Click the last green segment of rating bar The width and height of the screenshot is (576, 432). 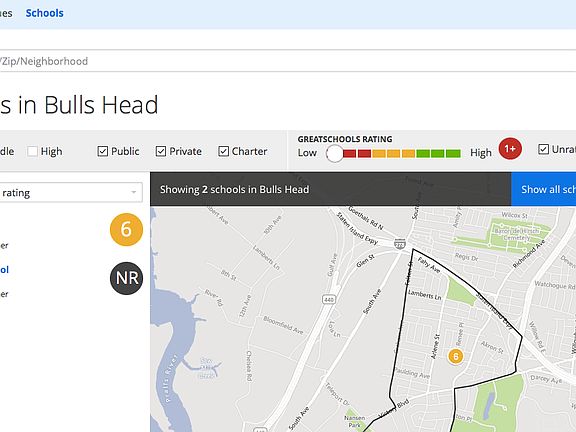pos(453,153)
